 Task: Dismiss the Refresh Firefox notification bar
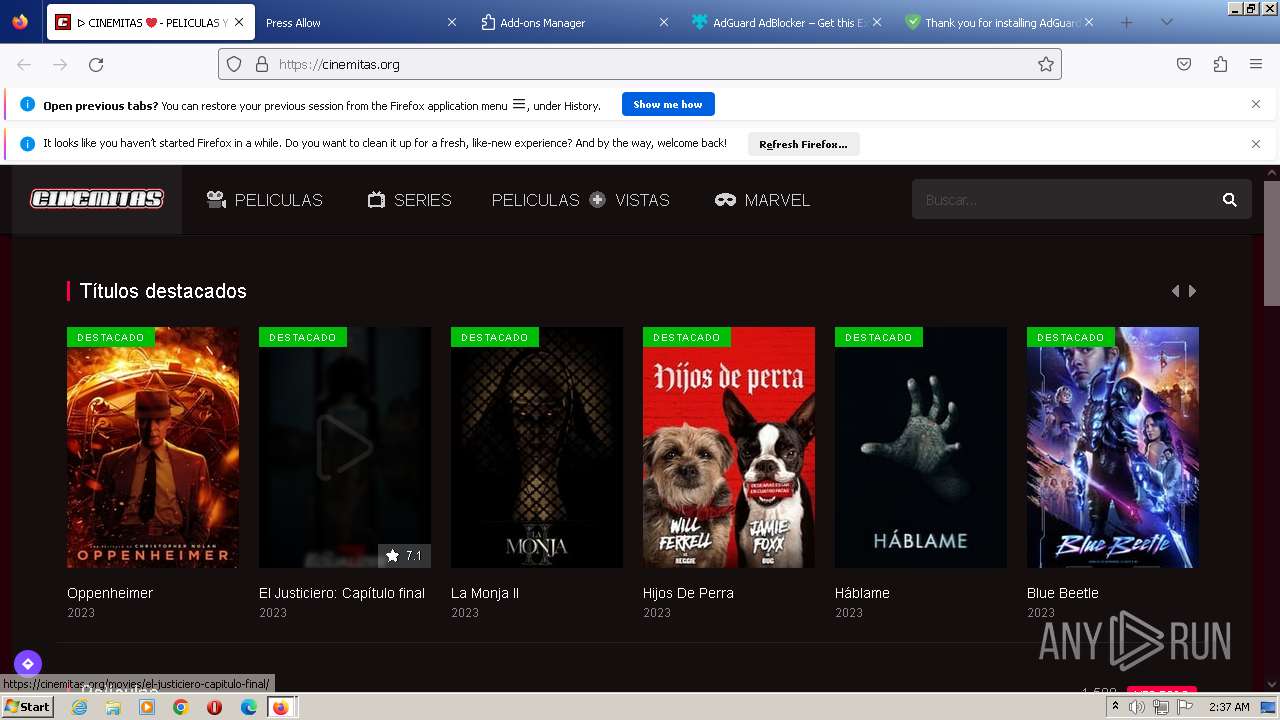click(1256, 144)
